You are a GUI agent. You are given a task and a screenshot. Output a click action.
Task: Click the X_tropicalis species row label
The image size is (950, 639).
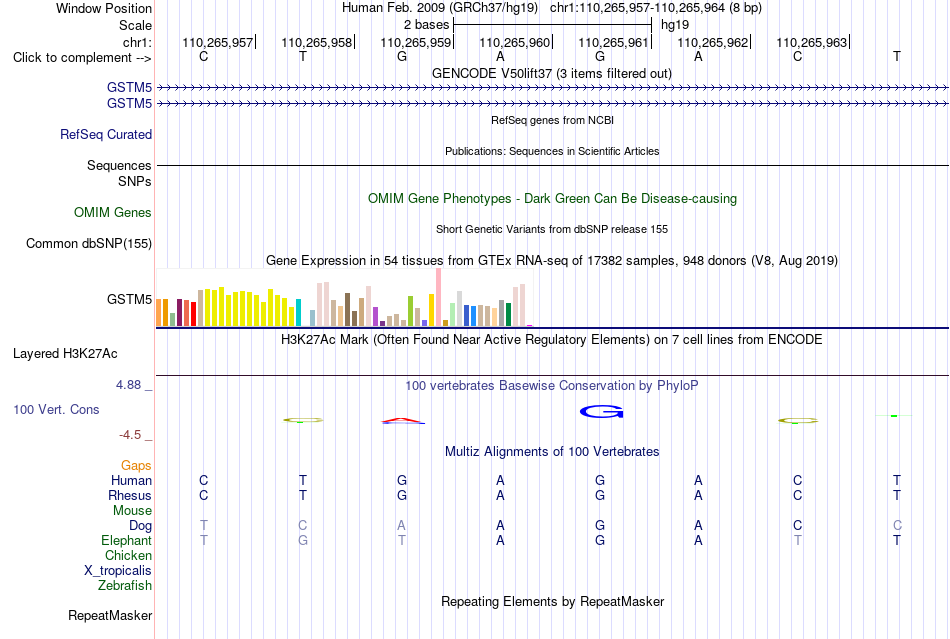118,571
